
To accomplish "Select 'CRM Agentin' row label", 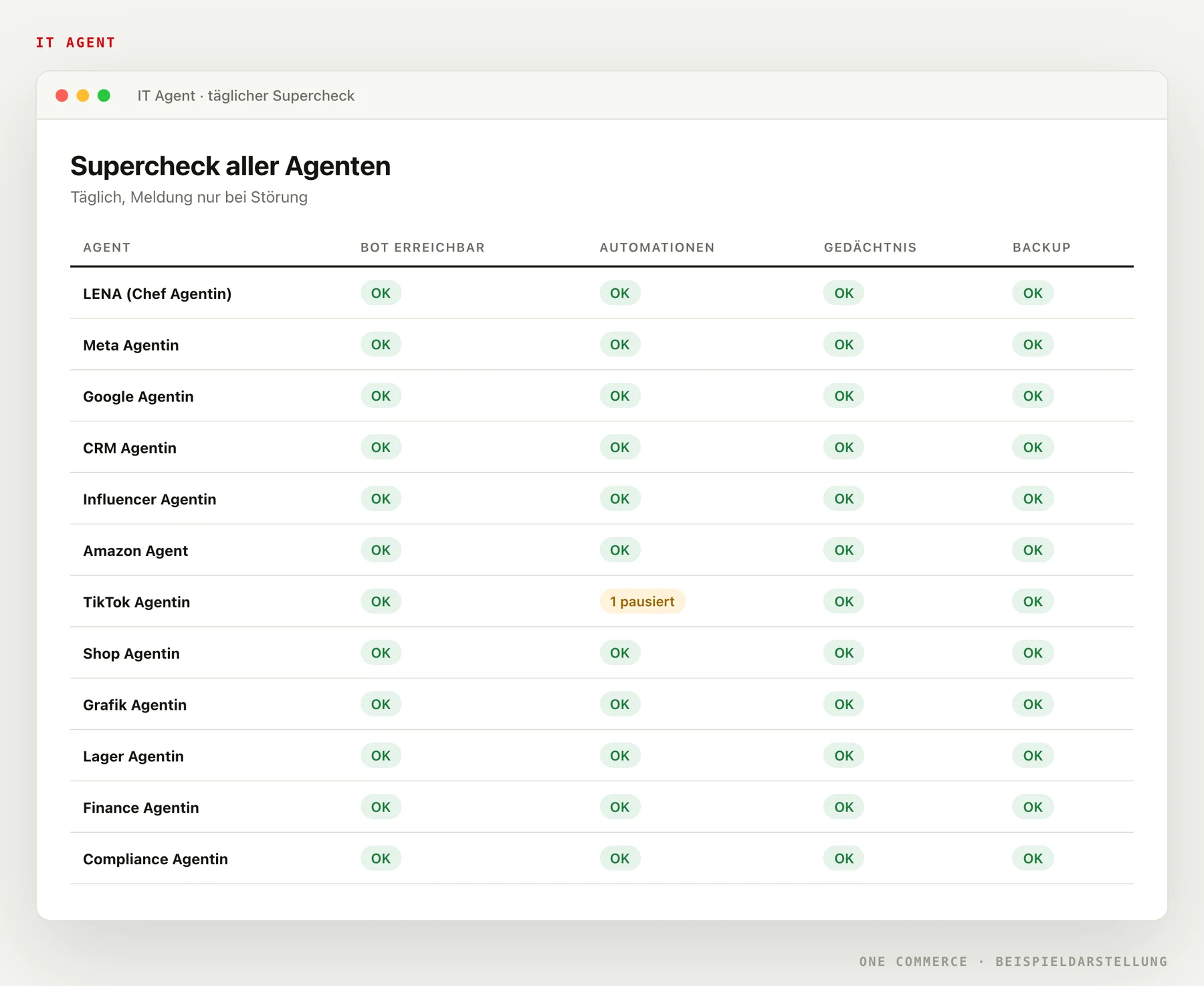I will coord(130,448).
